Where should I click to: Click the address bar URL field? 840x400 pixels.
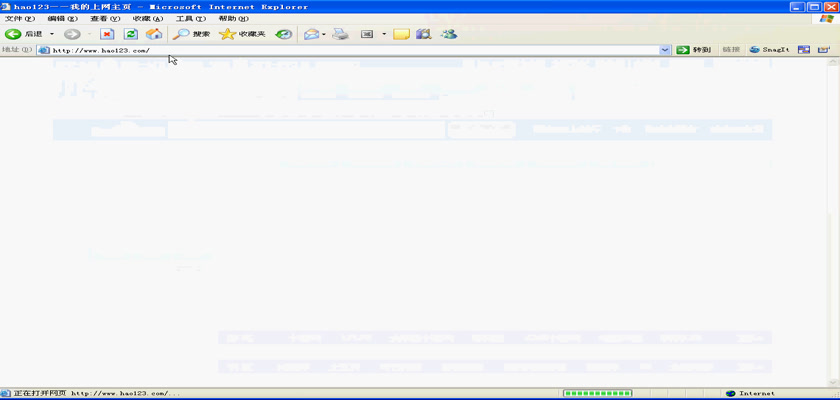coord(355,50)
